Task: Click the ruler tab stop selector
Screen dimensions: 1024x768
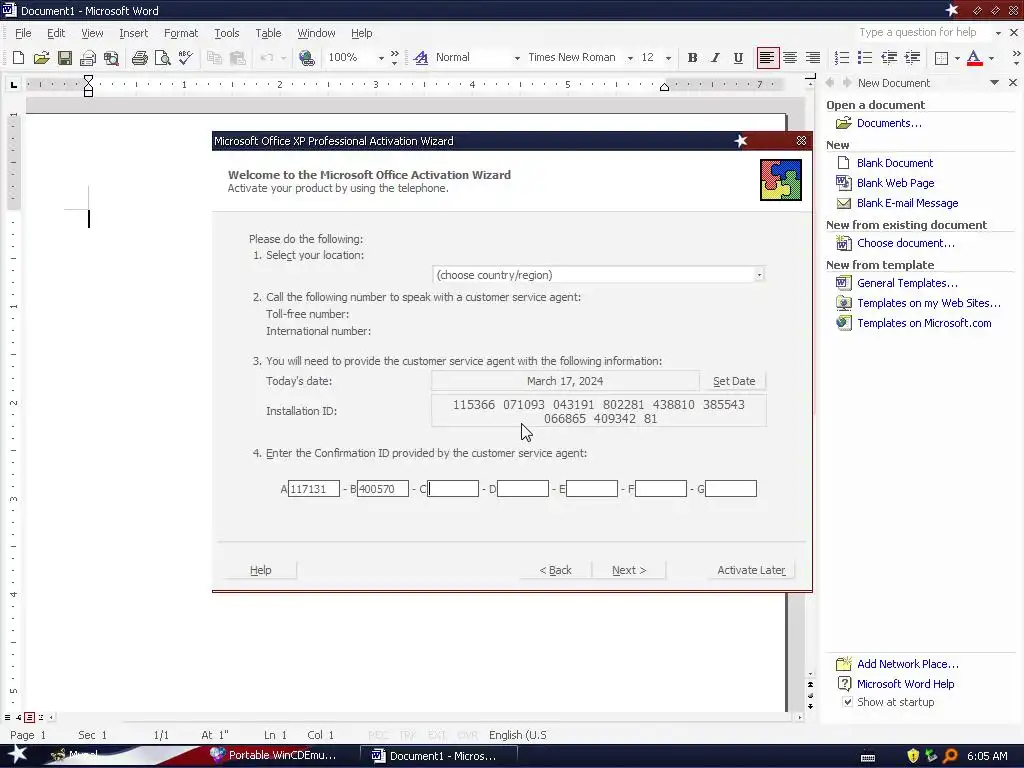Action: click(14, 84)
